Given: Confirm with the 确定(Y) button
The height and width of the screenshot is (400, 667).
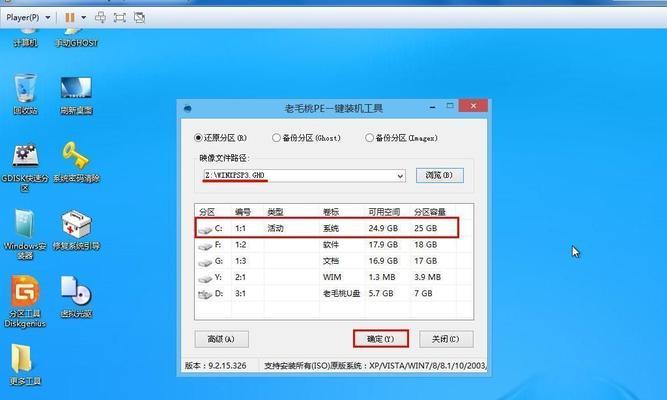Looking at the screenshot, I should point(381,339).
